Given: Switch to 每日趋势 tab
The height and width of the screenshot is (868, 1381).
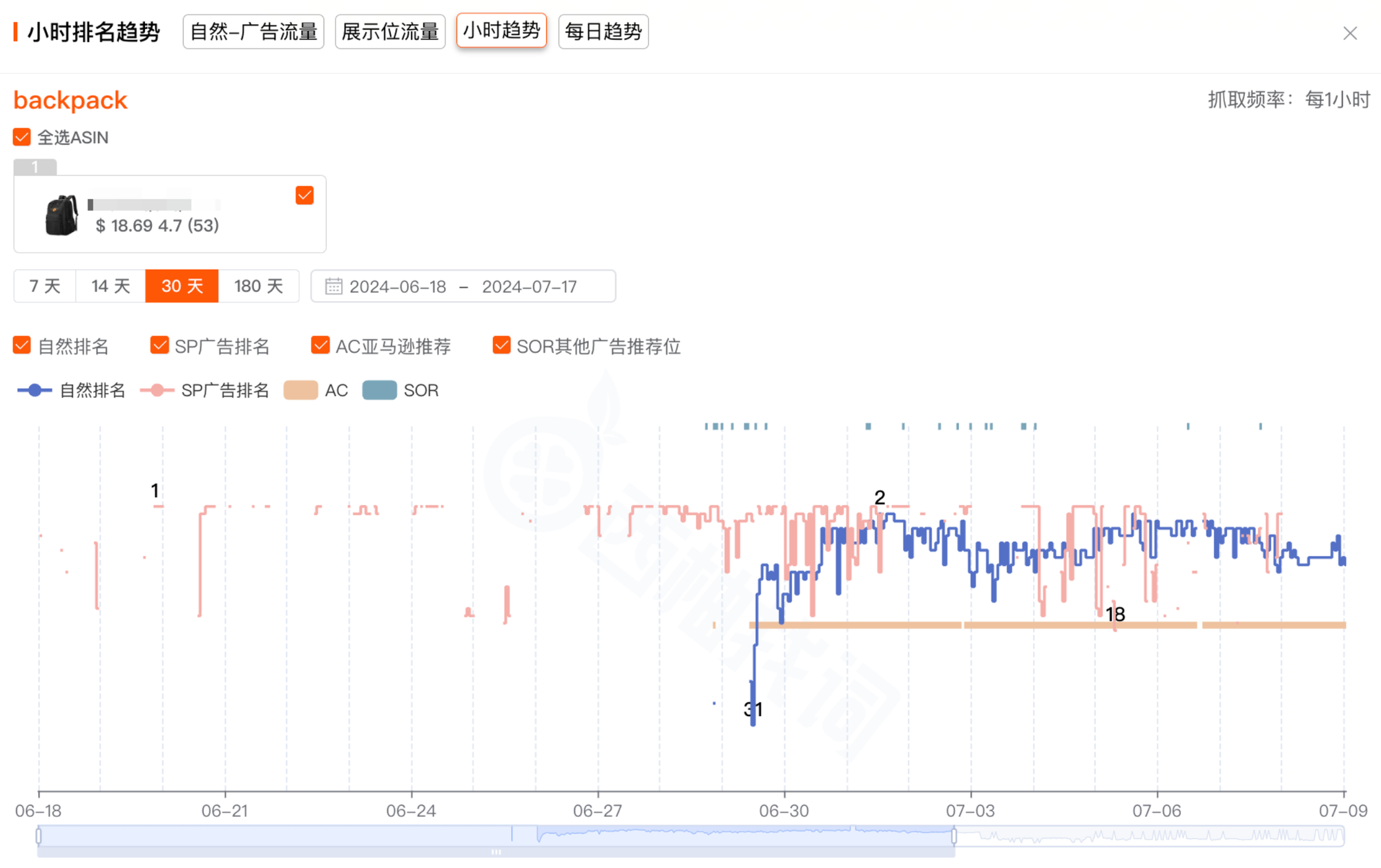Looking at the screenshot, I should coord(603,32).
